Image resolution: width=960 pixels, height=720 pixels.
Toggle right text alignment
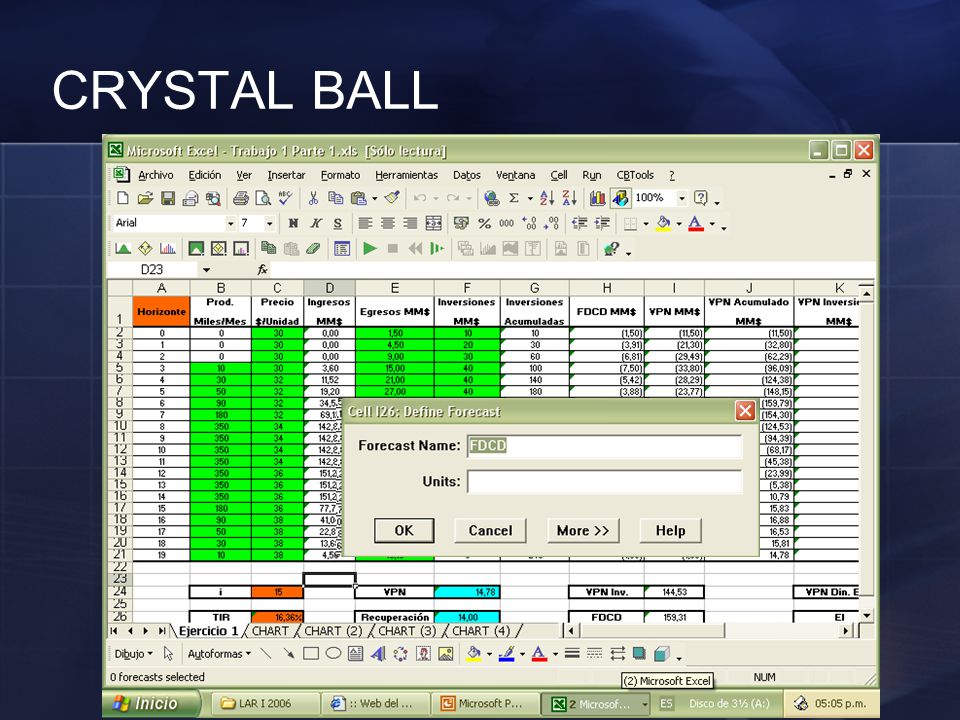coord(410,223)
